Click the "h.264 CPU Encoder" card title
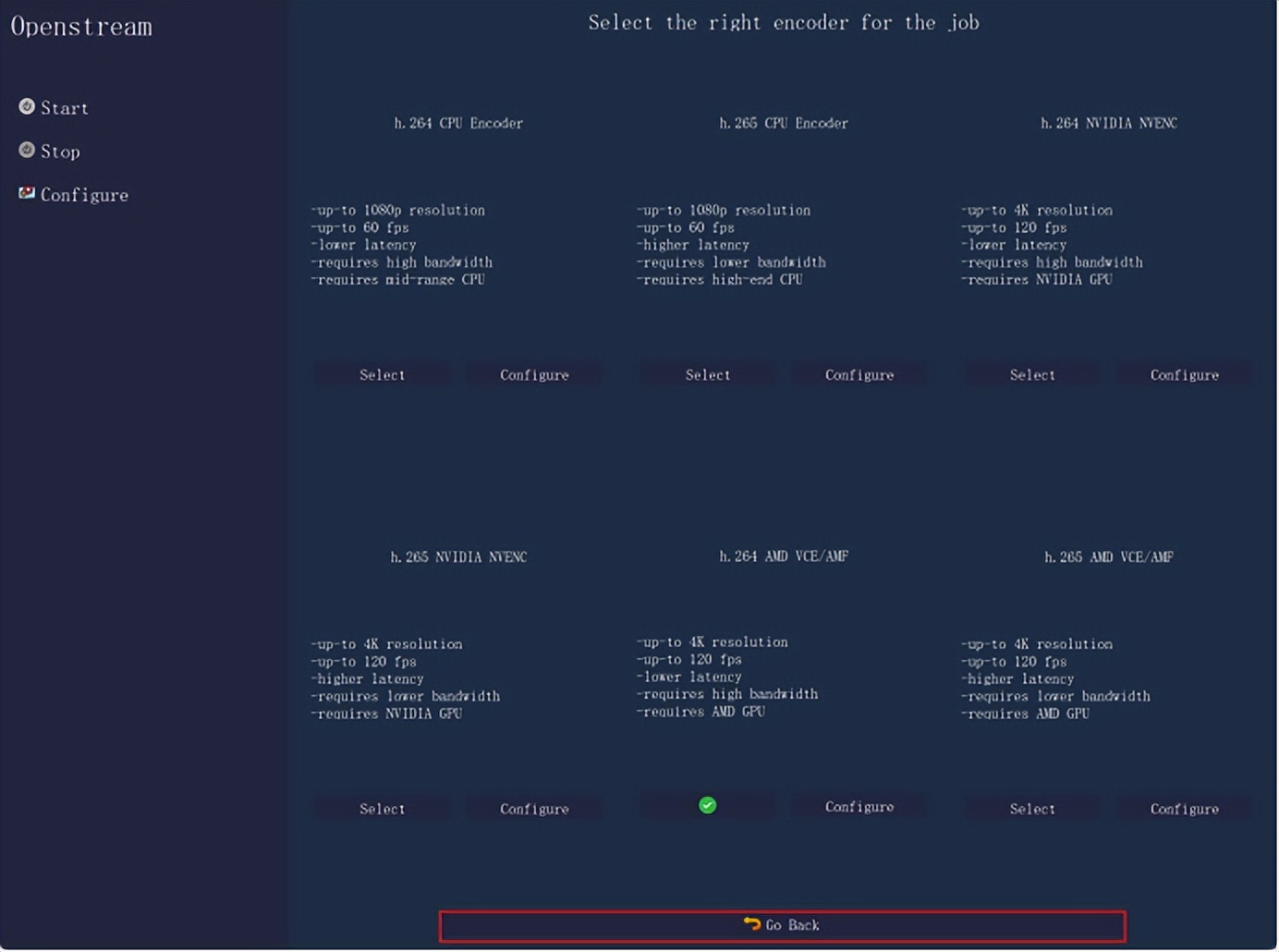The width and height of the screenshot is (1279, 952). (458, 123)
